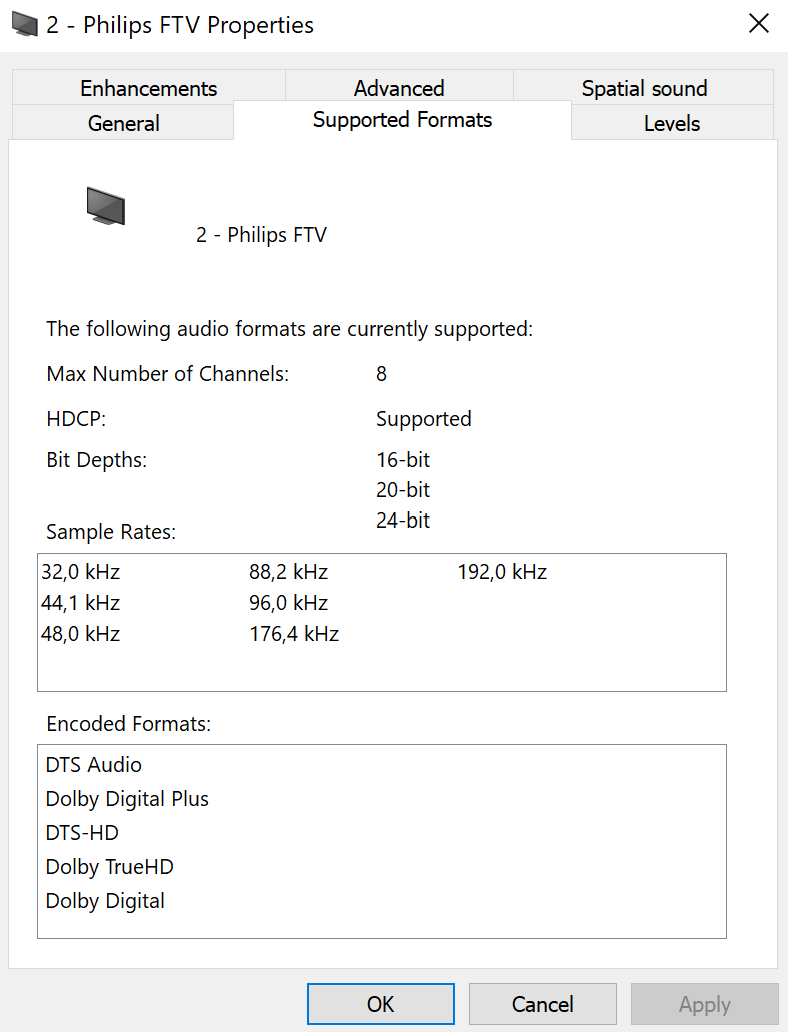Select the General tab
Image resolution: width=788 pixels, height=1032 pixels.
coord(123,123)
